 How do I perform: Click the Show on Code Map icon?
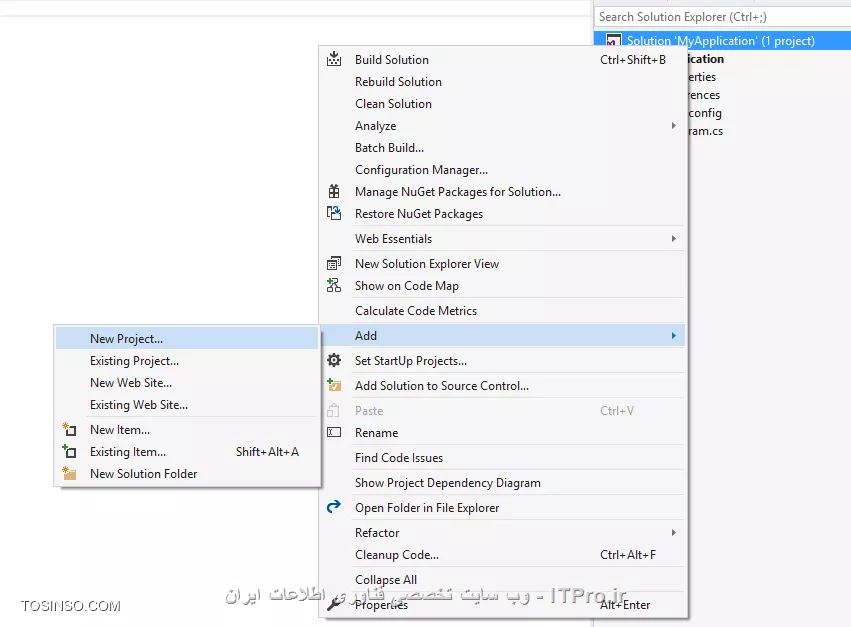click(334, 286)
